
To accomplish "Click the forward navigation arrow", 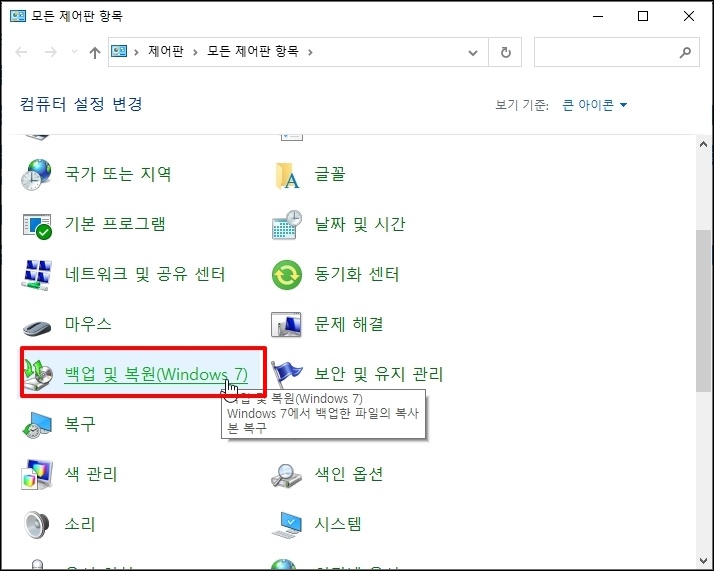I will (51, 52).
